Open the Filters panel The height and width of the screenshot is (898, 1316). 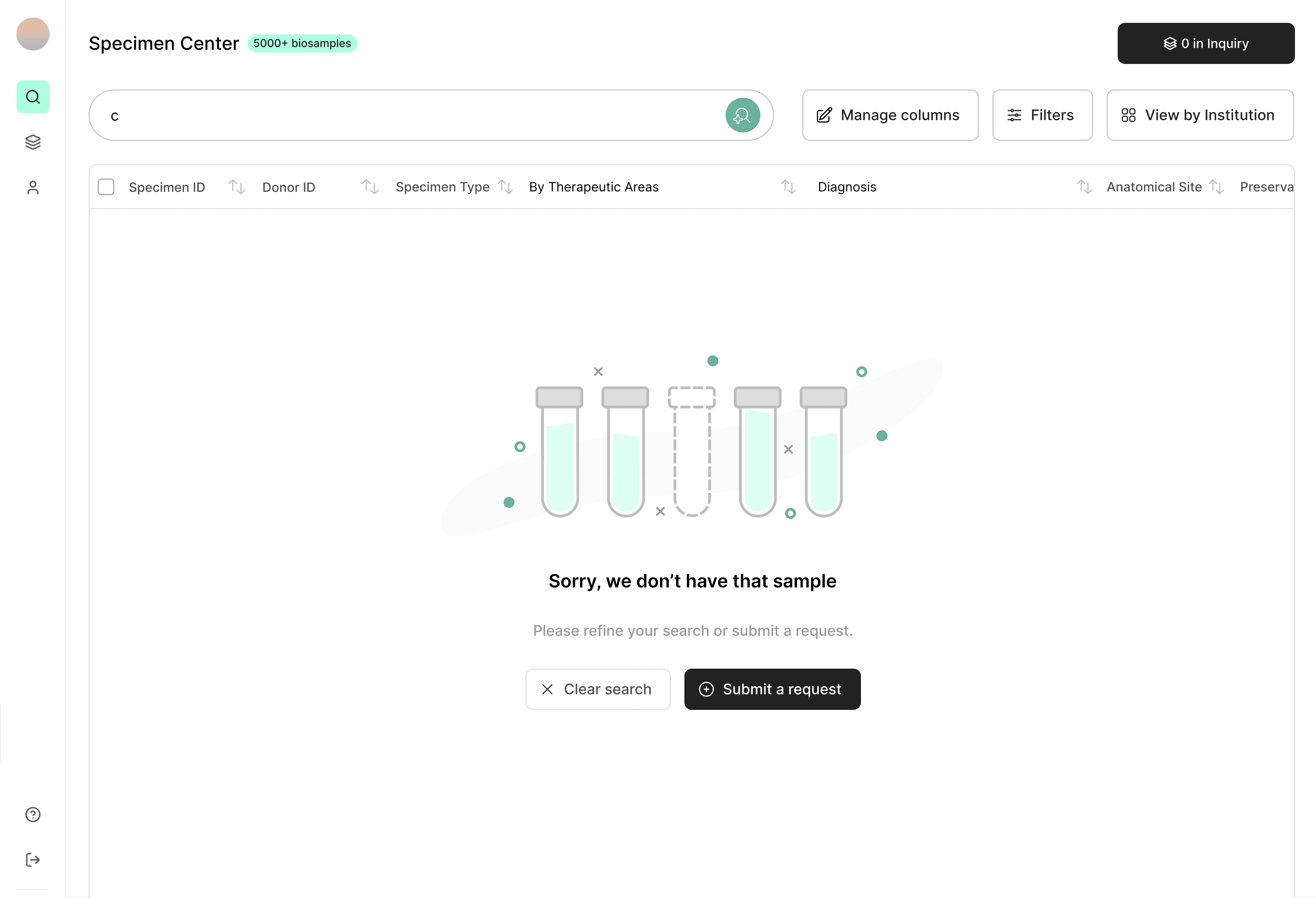1042,115
